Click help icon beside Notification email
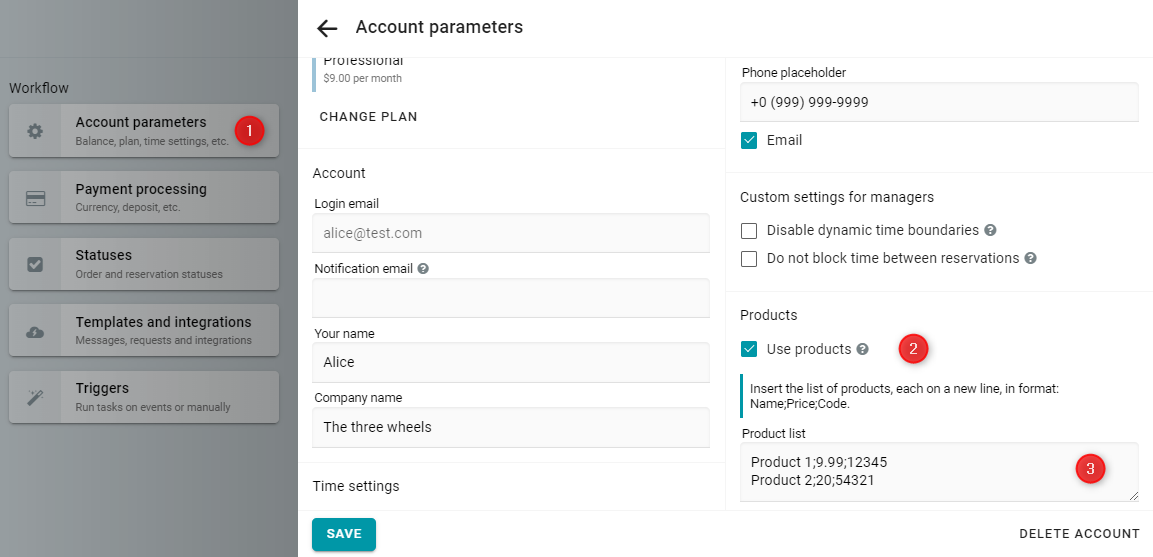 [423, 269]
